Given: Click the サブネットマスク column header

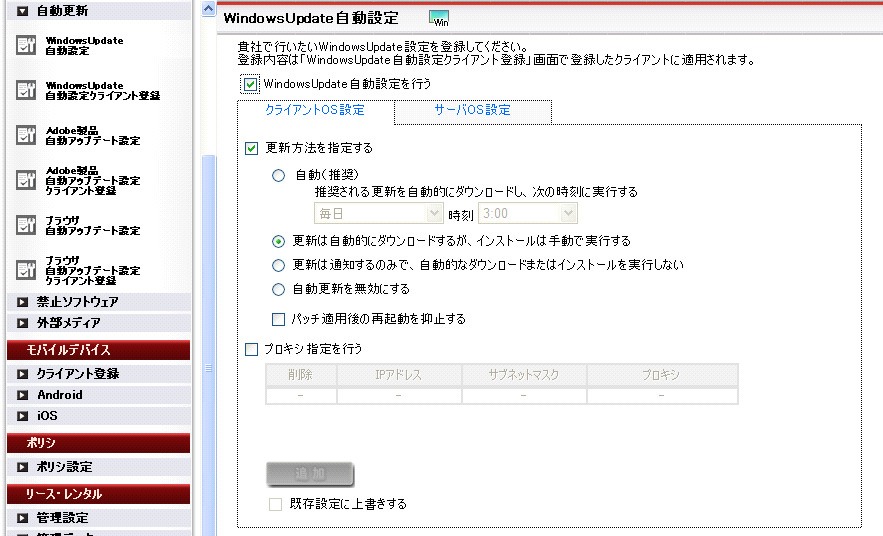Looking at the screenshot, I should point(524,375).
